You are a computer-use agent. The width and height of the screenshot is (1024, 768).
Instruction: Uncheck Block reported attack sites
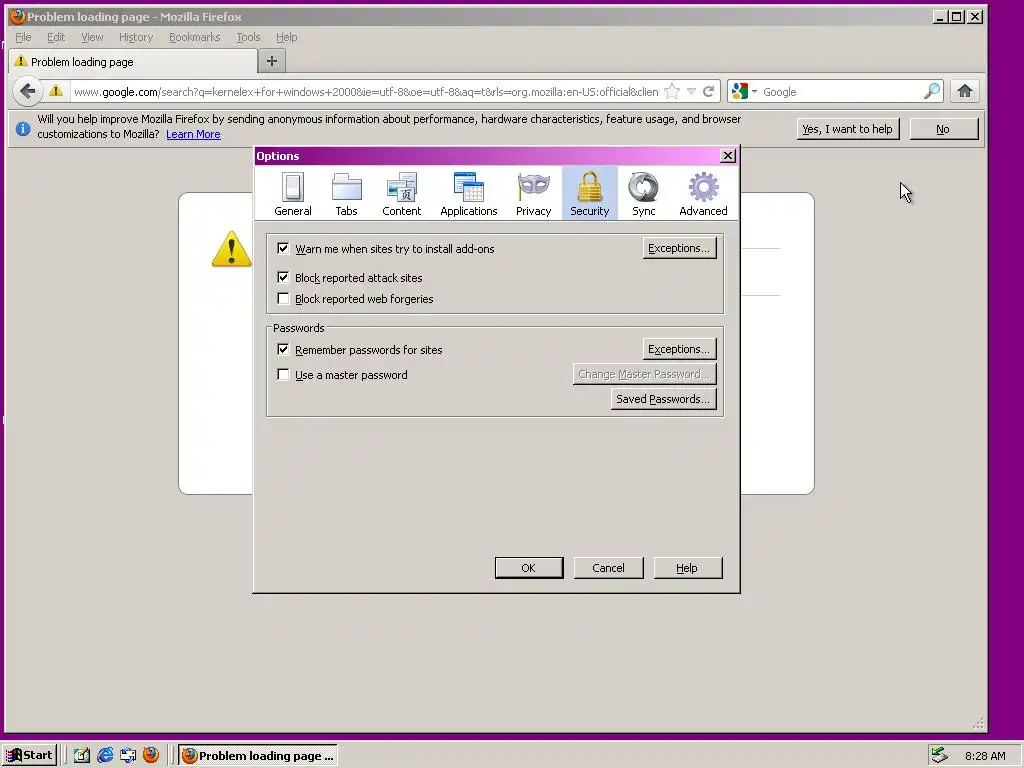(283, 277)
